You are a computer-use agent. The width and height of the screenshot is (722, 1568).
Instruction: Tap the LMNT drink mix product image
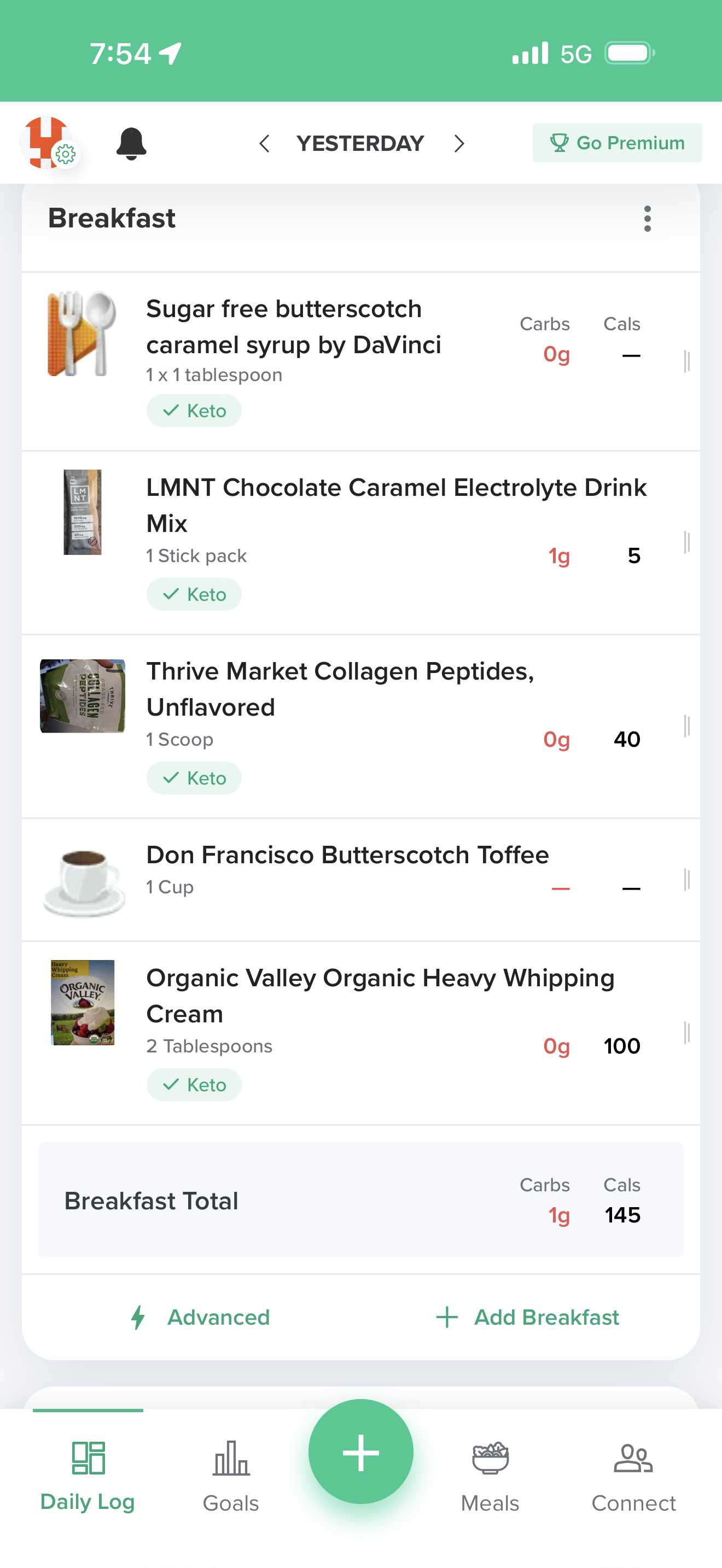[x=82, y=512]
